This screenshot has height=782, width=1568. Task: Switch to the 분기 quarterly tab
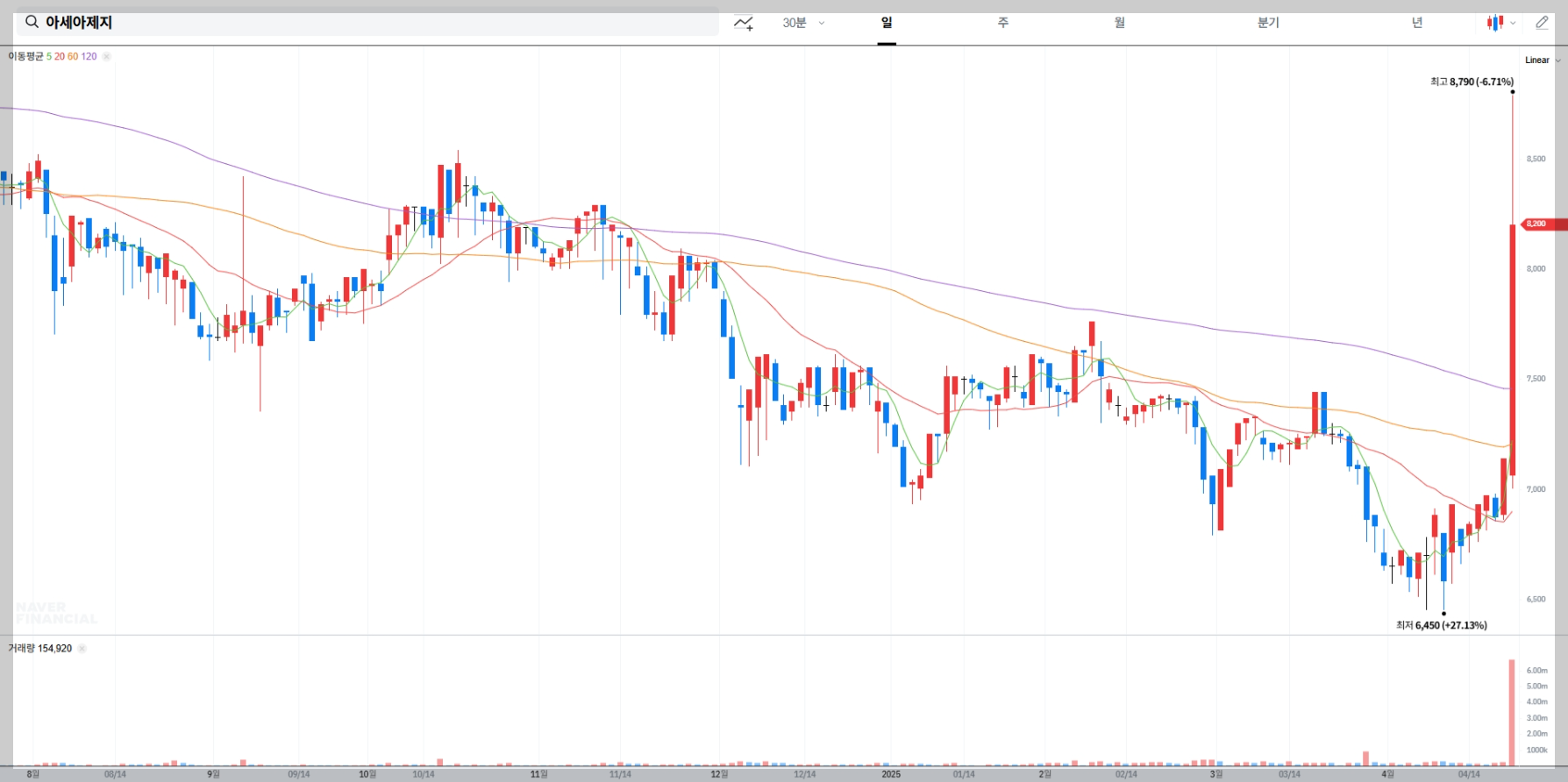1268,23
